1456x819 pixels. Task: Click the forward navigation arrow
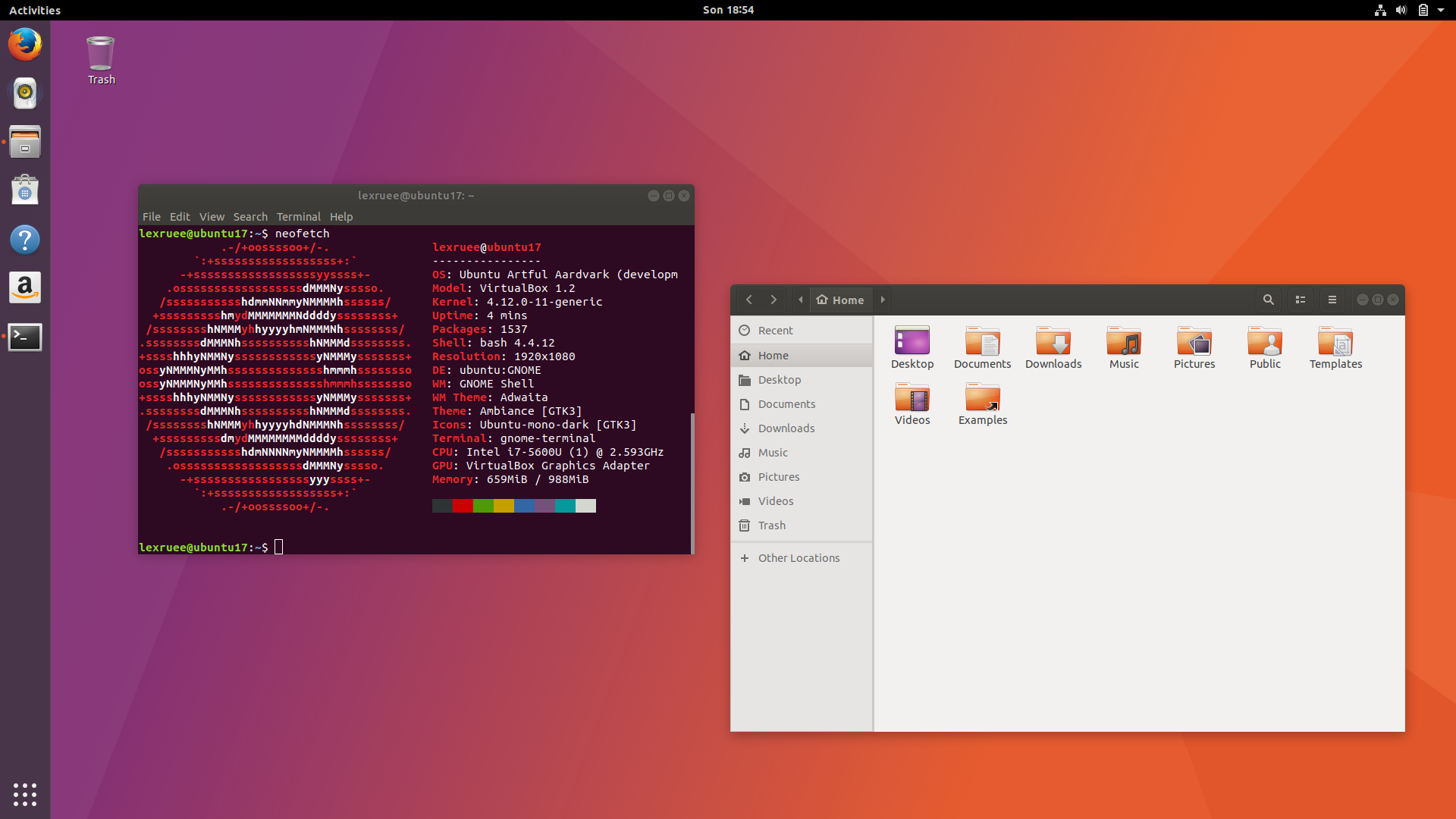coord(773,300)
